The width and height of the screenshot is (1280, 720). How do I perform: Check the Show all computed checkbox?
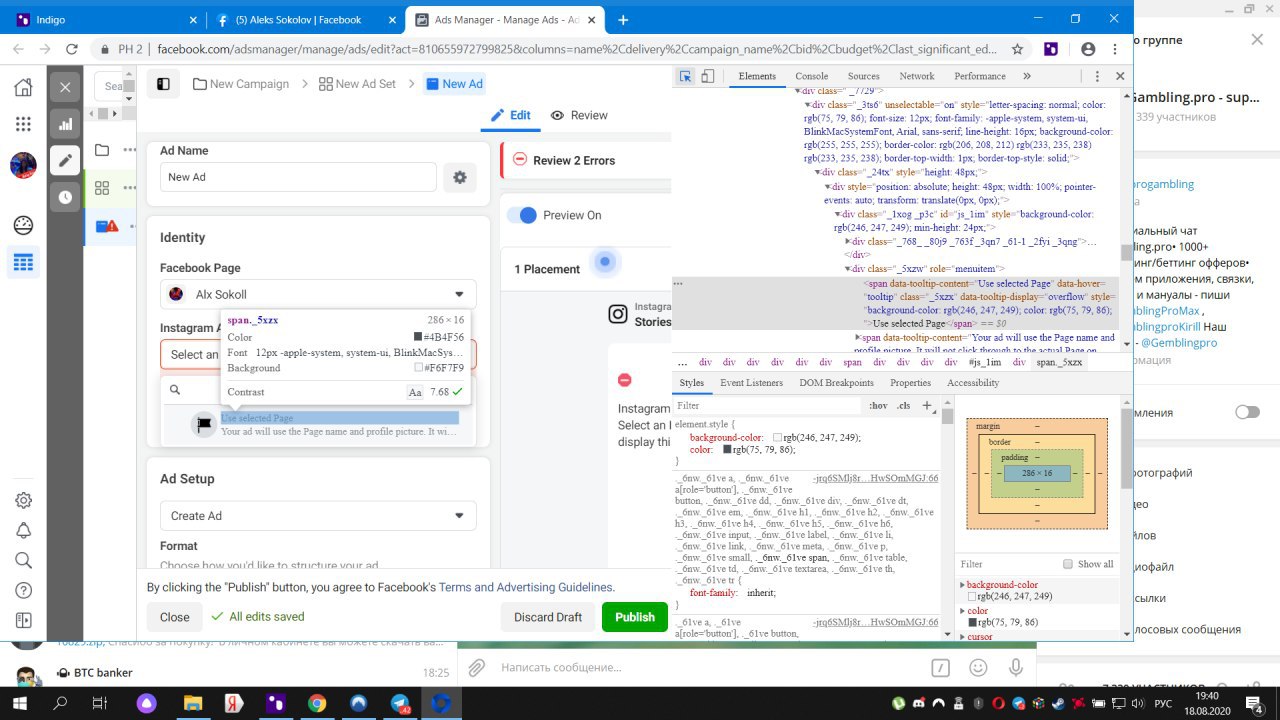[1068, 564]
